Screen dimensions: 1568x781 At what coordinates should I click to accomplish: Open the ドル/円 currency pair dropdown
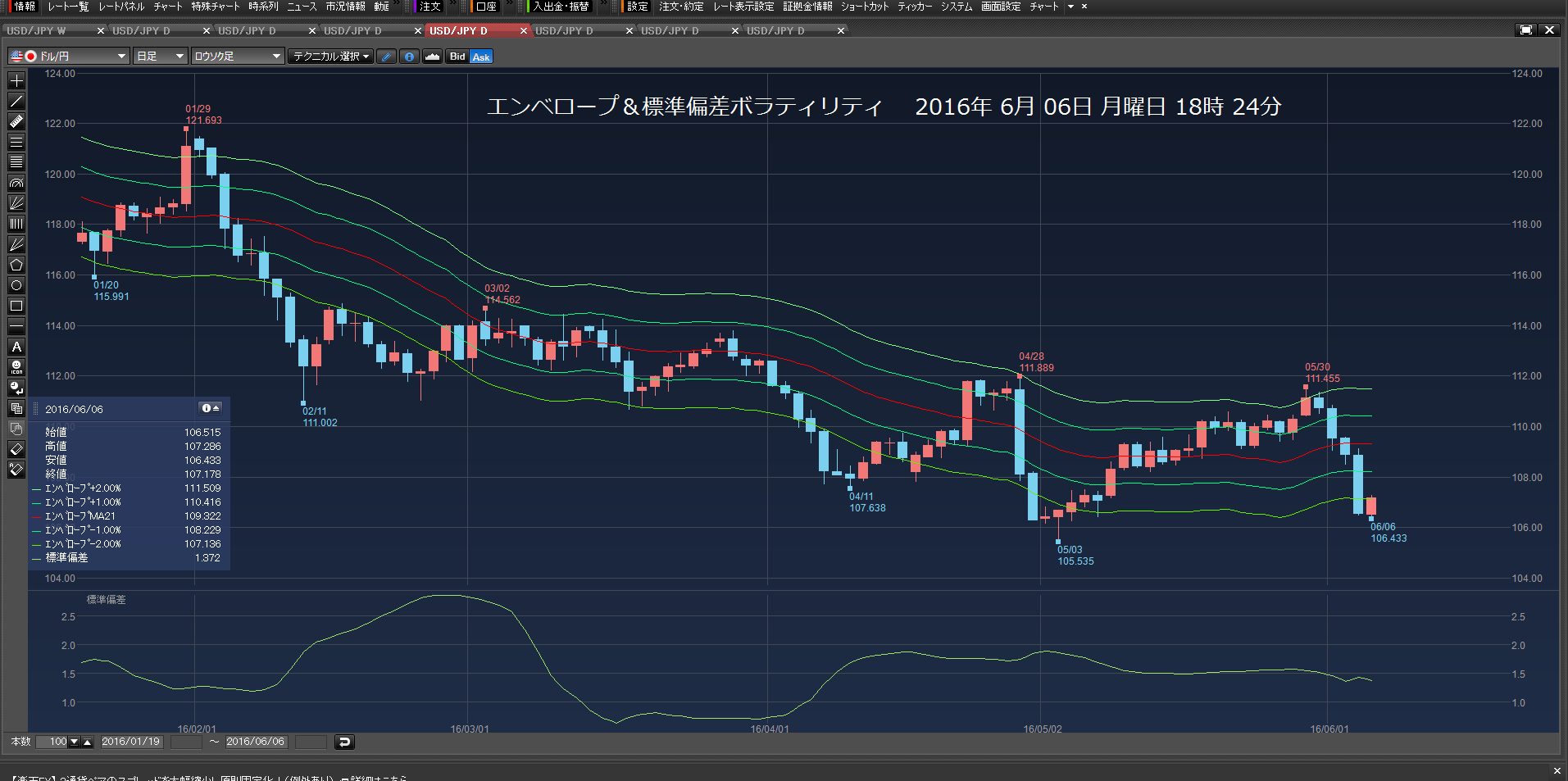tap(69, 56)
